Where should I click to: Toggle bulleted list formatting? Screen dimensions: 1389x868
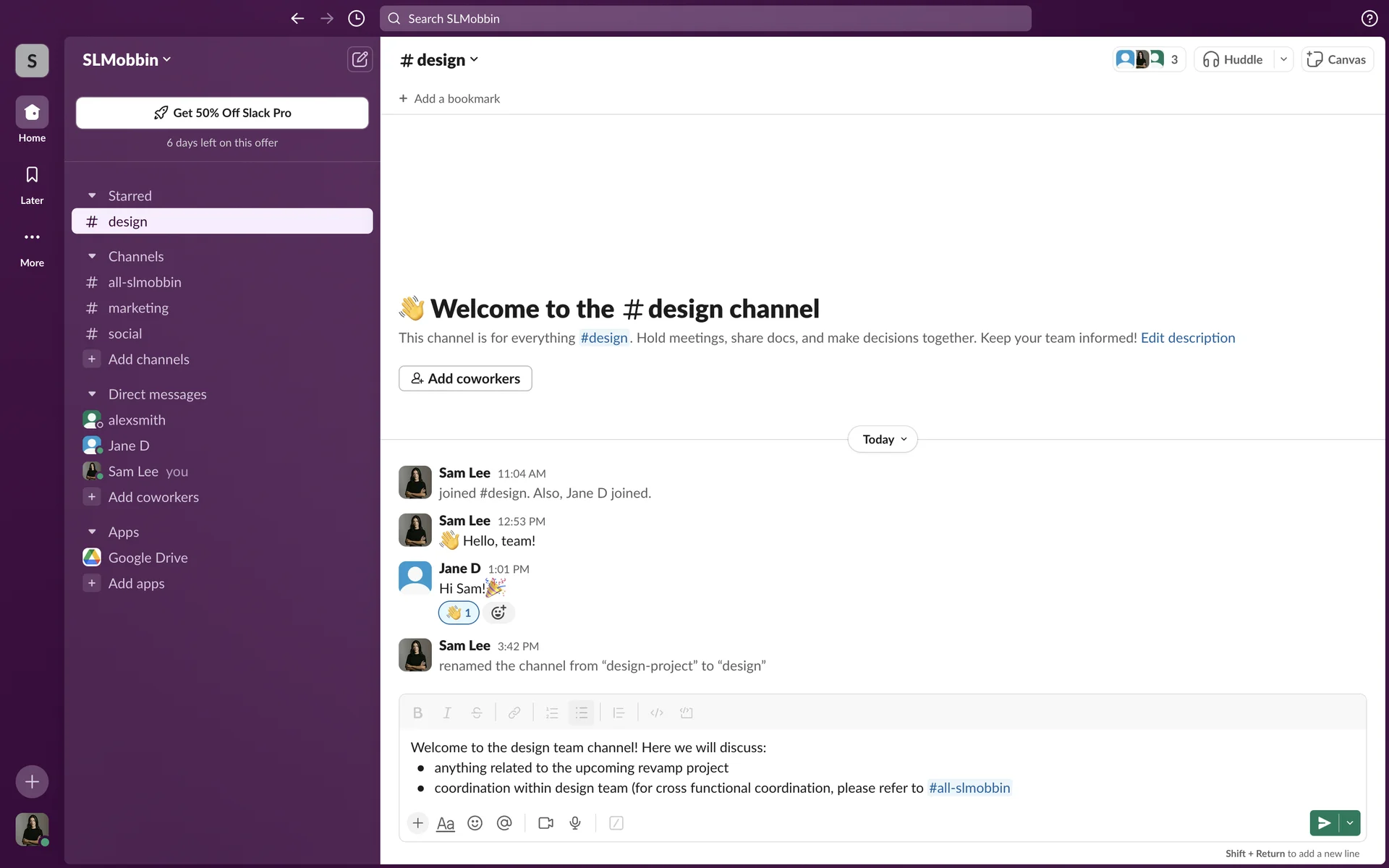[x=581, y=713]
